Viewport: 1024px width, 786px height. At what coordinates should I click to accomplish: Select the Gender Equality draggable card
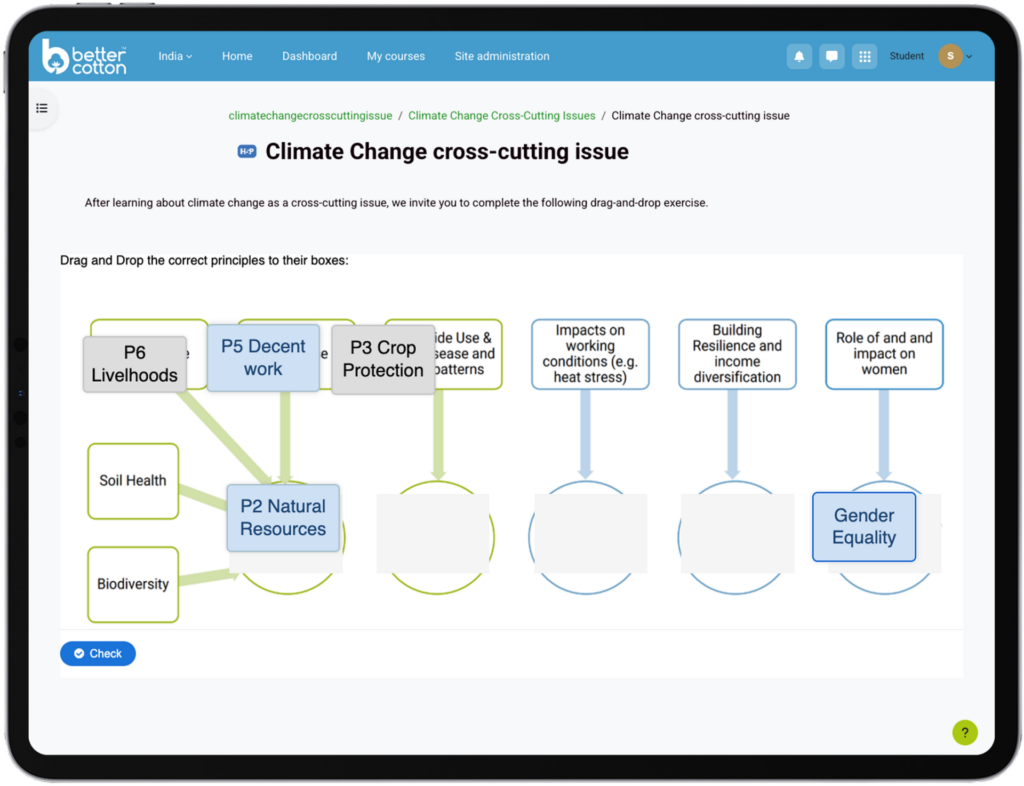864,527
